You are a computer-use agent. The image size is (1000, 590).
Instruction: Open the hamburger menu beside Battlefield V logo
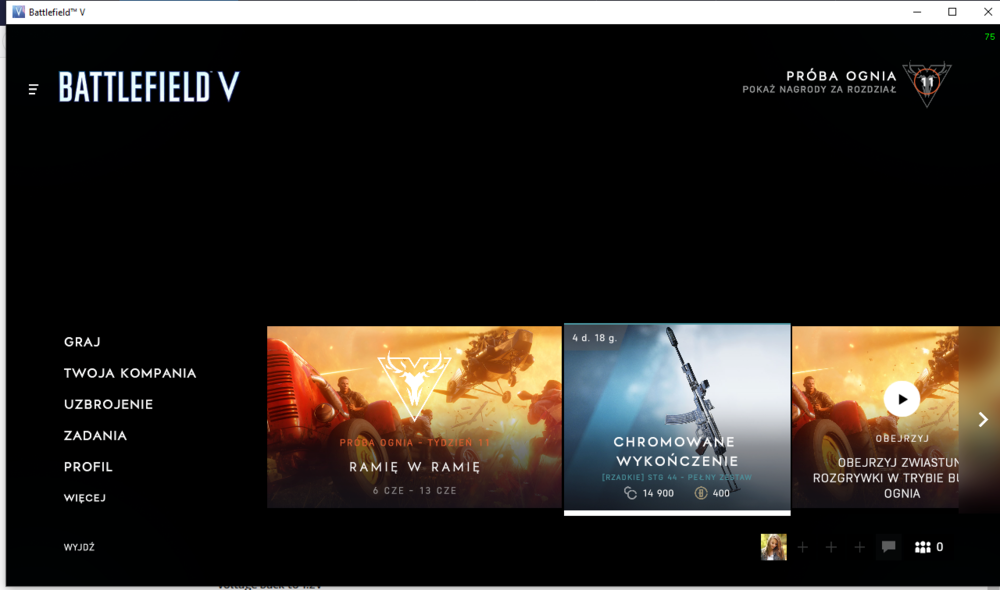pyautogui.click(x=33, y=89)
